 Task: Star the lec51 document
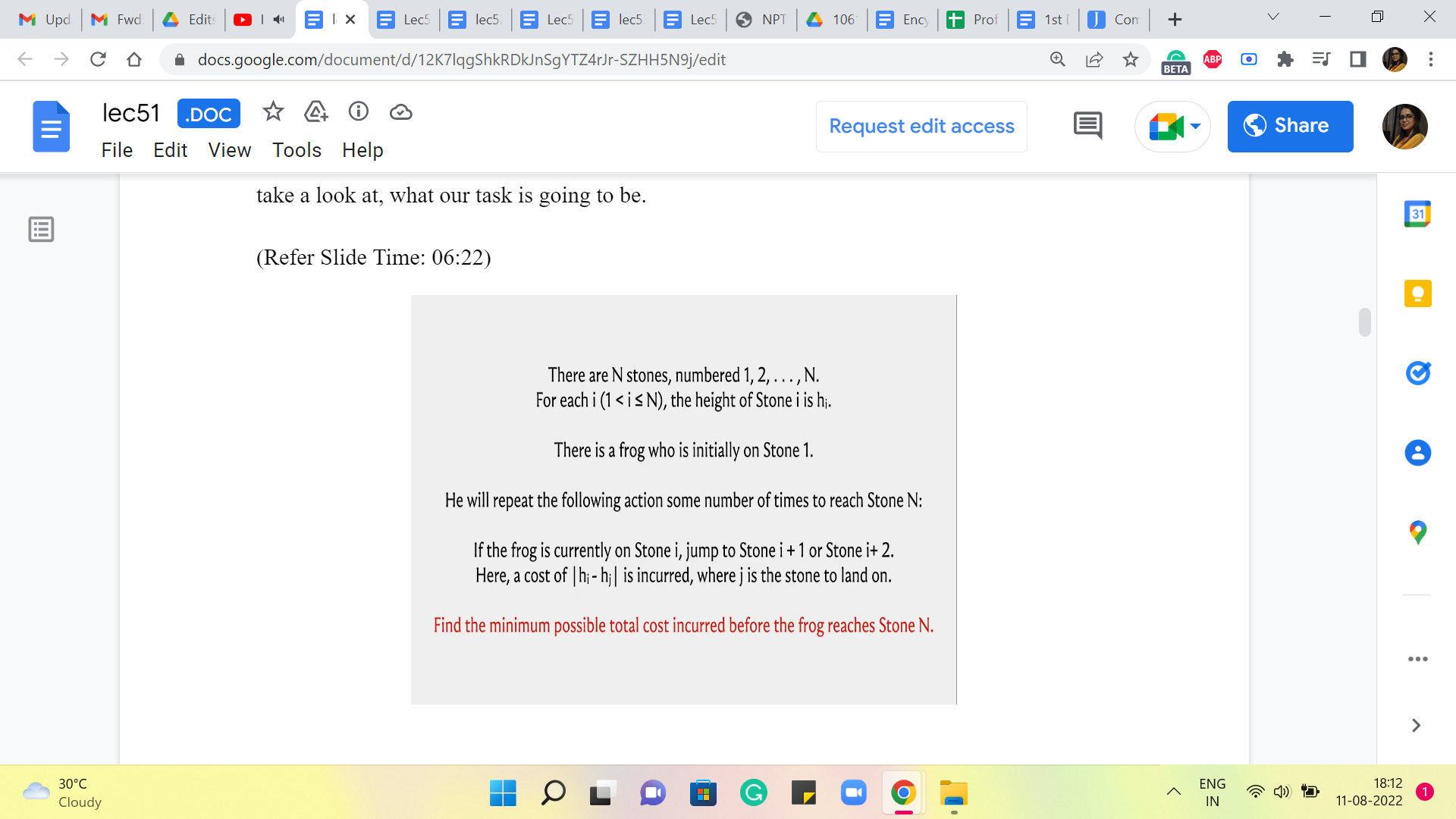tap(273, 112)
